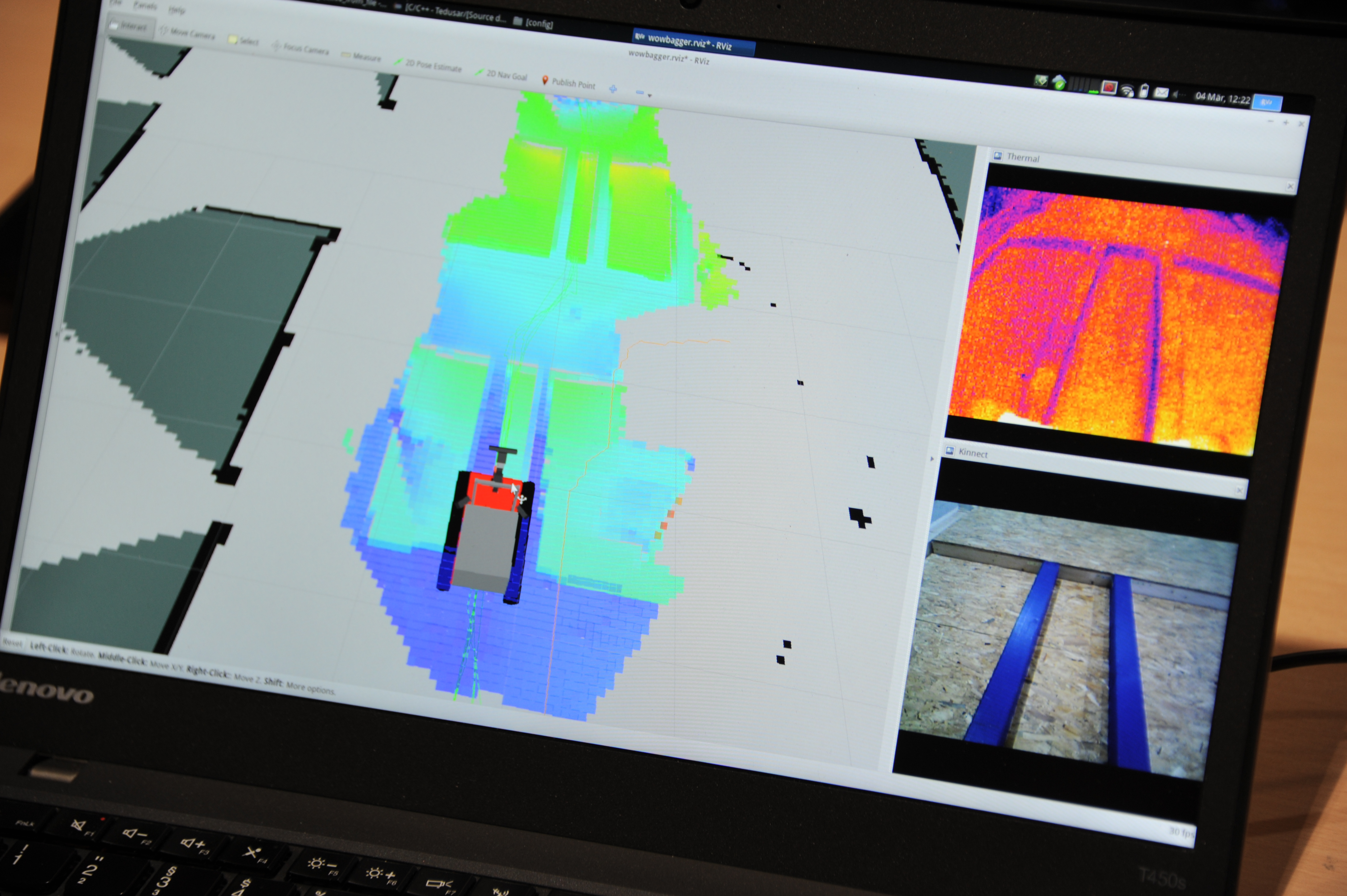Click the blue minus remove-tool icon

pos(640,92)
